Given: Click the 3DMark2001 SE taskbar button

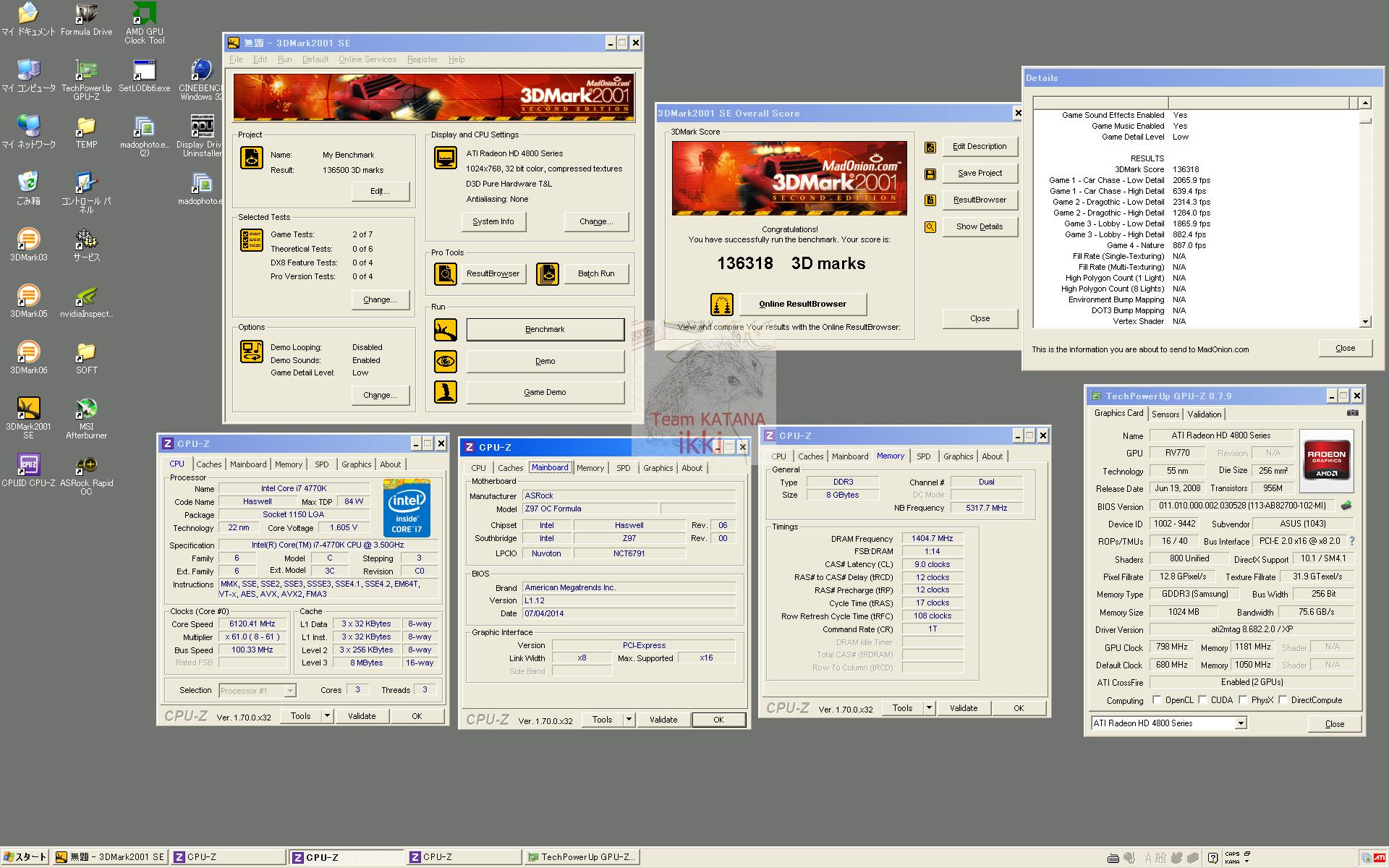Looking at the screenshot, I should pos(111,856).
